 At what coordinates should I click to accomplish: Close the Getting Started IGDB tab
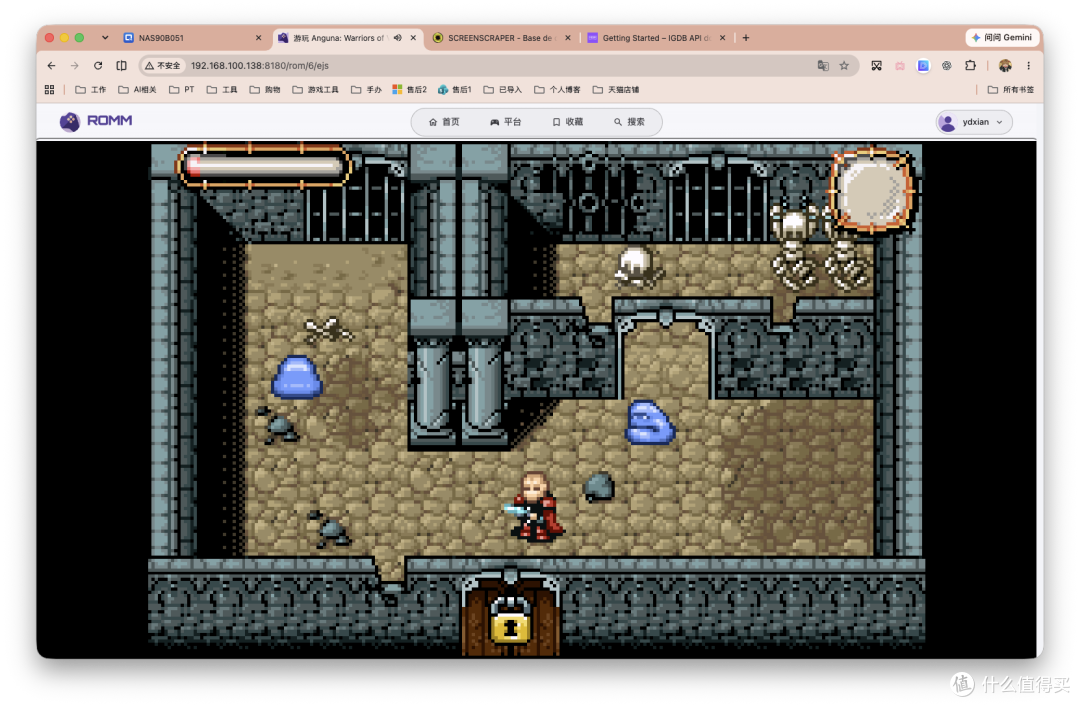pyautogui.click(x=722, y=38)
